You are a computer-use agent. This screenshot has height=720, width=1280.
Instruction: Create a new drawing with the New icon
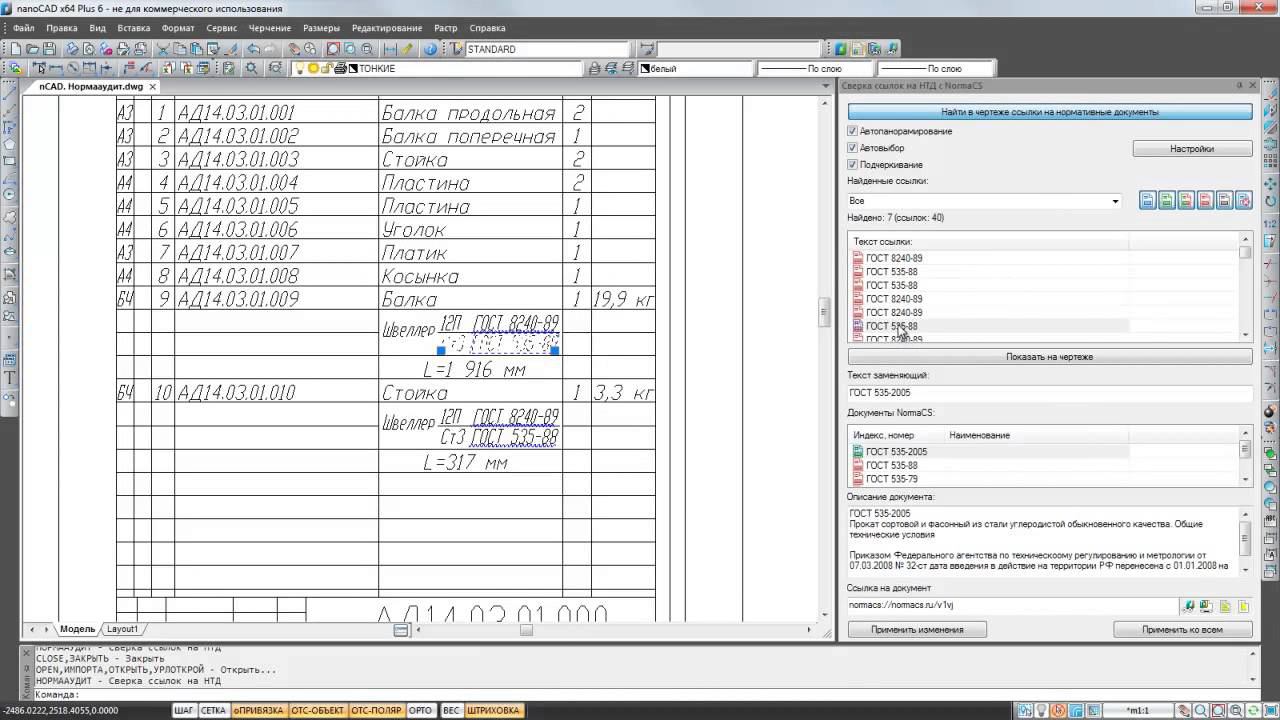pos(18,49)
